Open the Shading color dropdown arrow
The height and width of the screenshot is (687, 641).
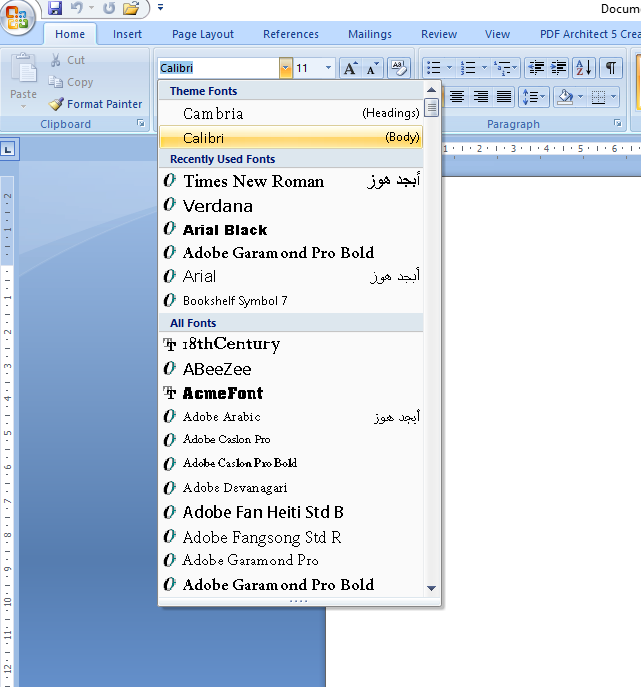coord(580,96)
